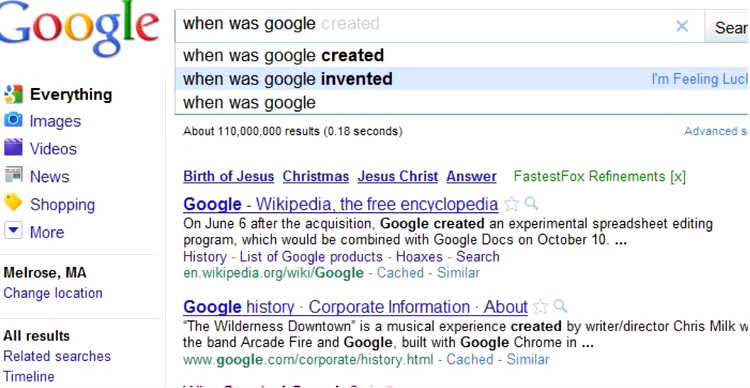Click the Videos film icon in sidebar
This screenshot has width=750, height=388.
(x=13, y=148)
